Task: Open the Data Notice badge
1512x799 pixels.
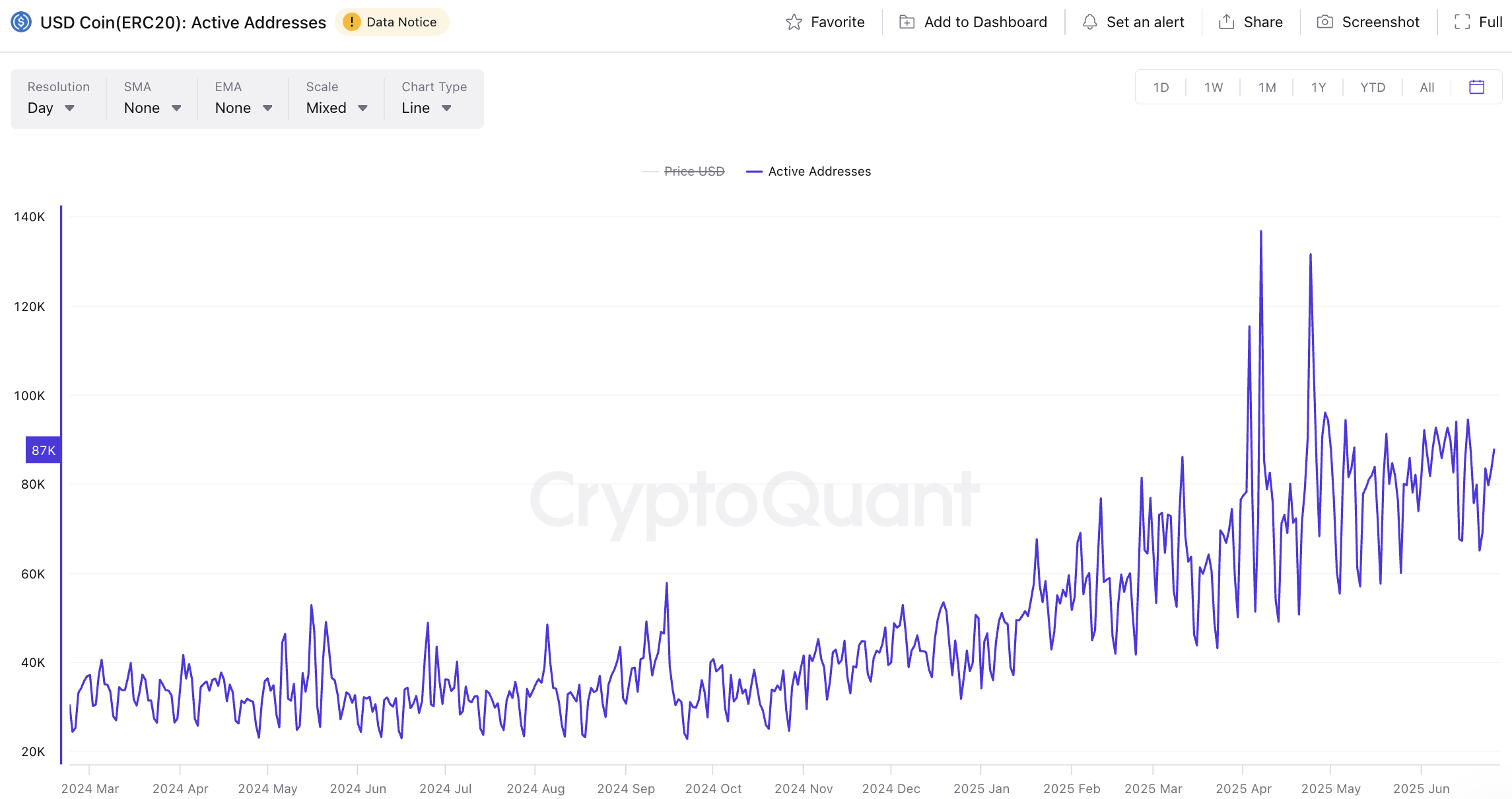Action: point(392,22)
